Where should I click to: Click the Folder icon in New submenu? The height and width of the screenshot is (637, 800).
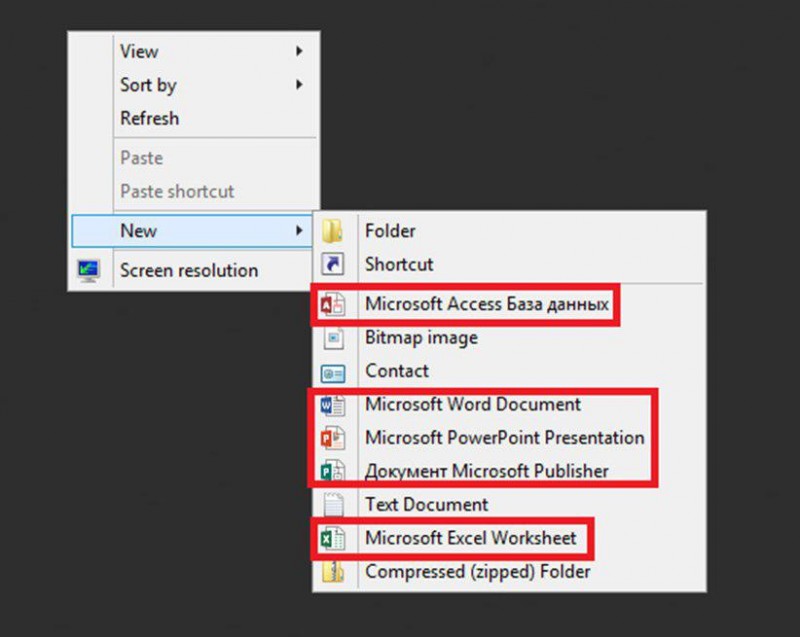point(333,231)
